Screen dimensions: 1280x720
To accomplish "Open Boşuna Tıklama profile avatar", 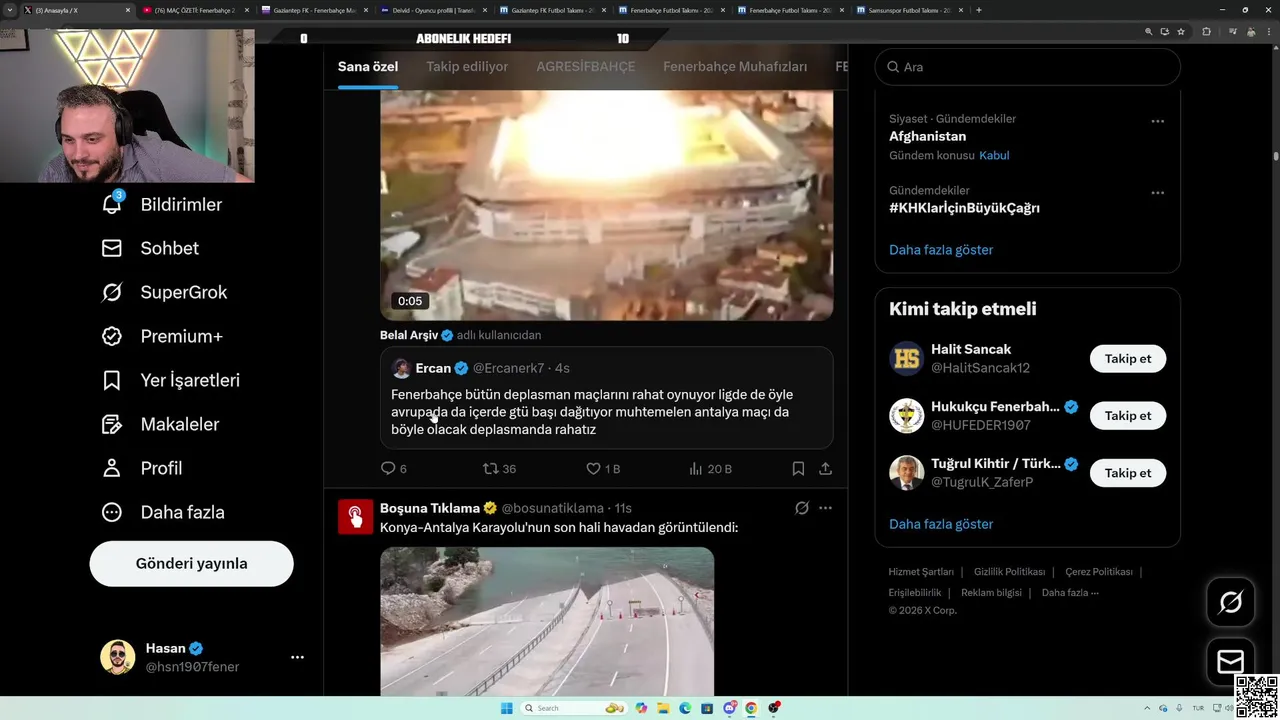I will point(355,516).
